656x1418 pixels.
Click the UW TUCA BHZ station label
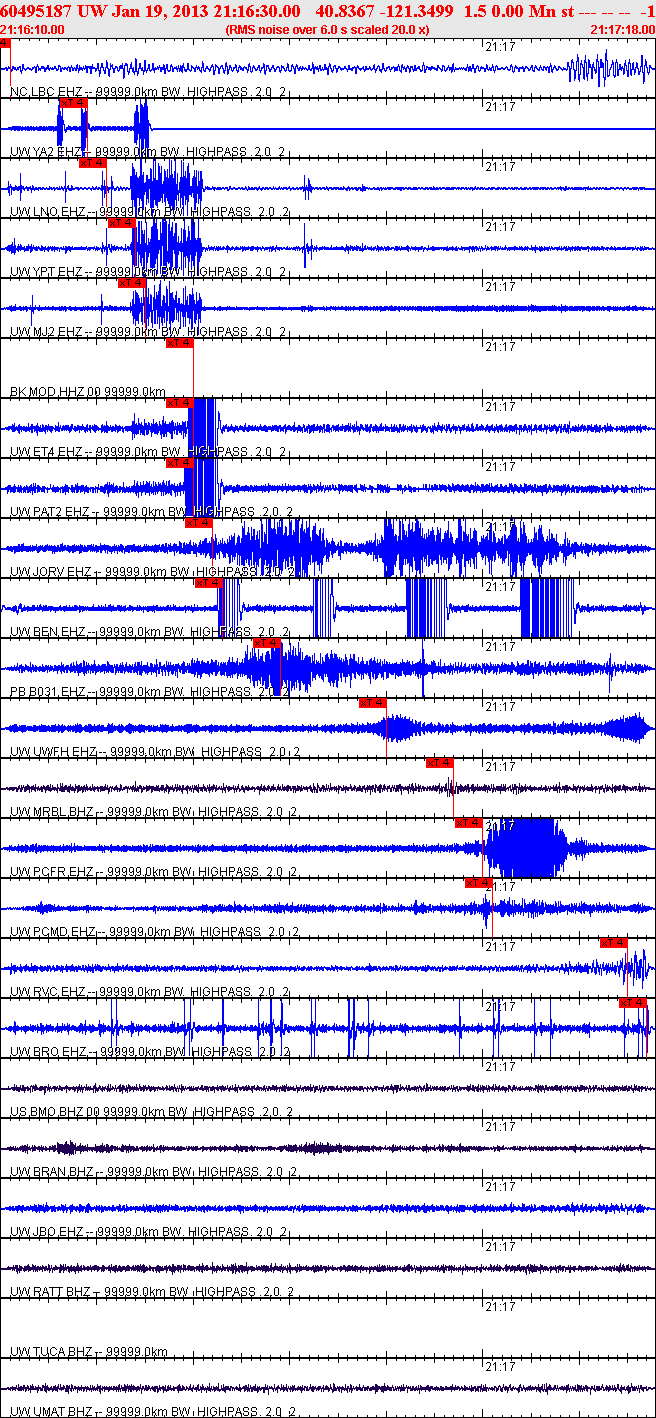[x=89, y=1352]
